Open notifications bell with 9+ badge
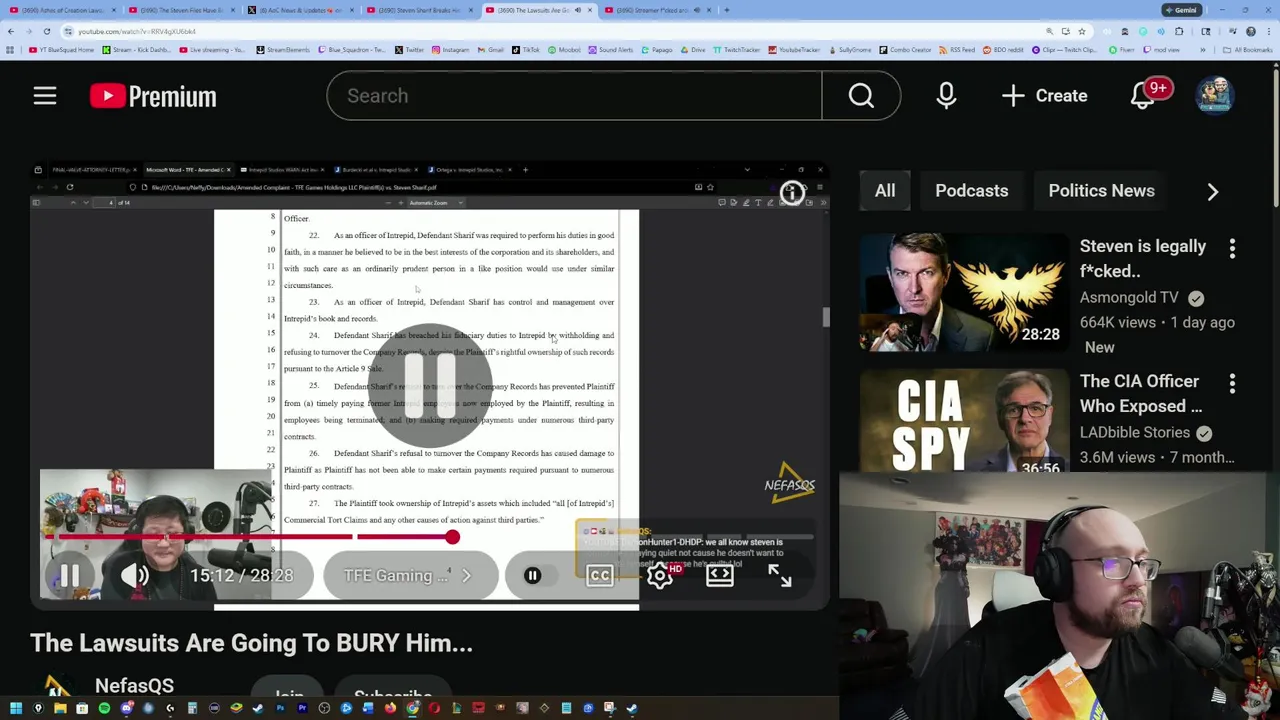This screenshot has width=1280, height=720. pos(1143,96)
